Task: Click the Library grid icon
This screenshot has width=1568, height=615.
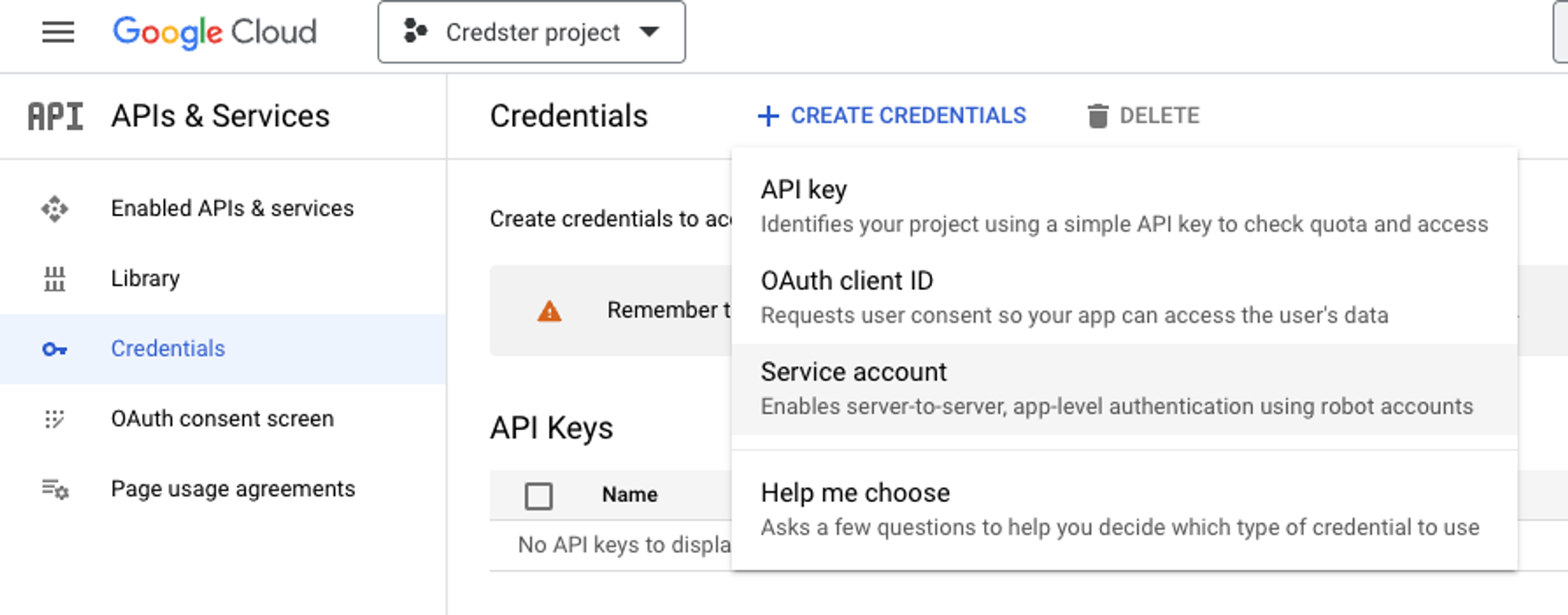Action: tap(55, 279)
